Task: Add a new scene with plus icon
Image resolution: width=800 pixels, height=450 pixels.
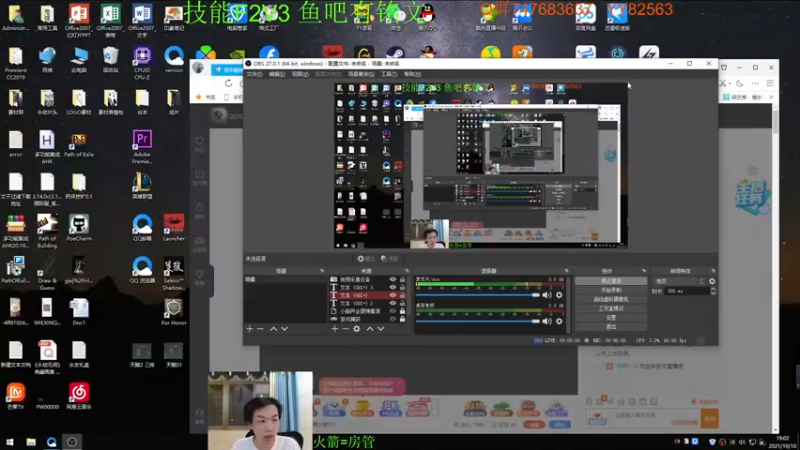Action: [249, 329]
